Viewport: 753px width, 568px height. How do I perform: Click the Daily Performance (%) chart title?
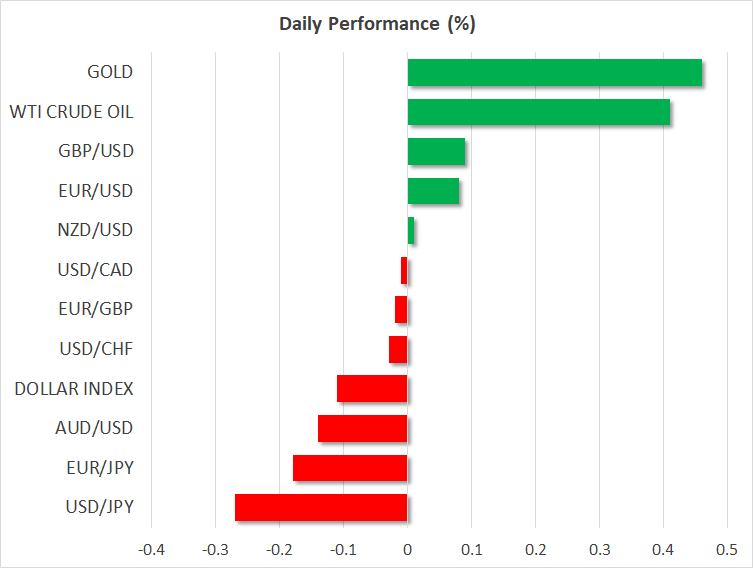coord(376,25)
